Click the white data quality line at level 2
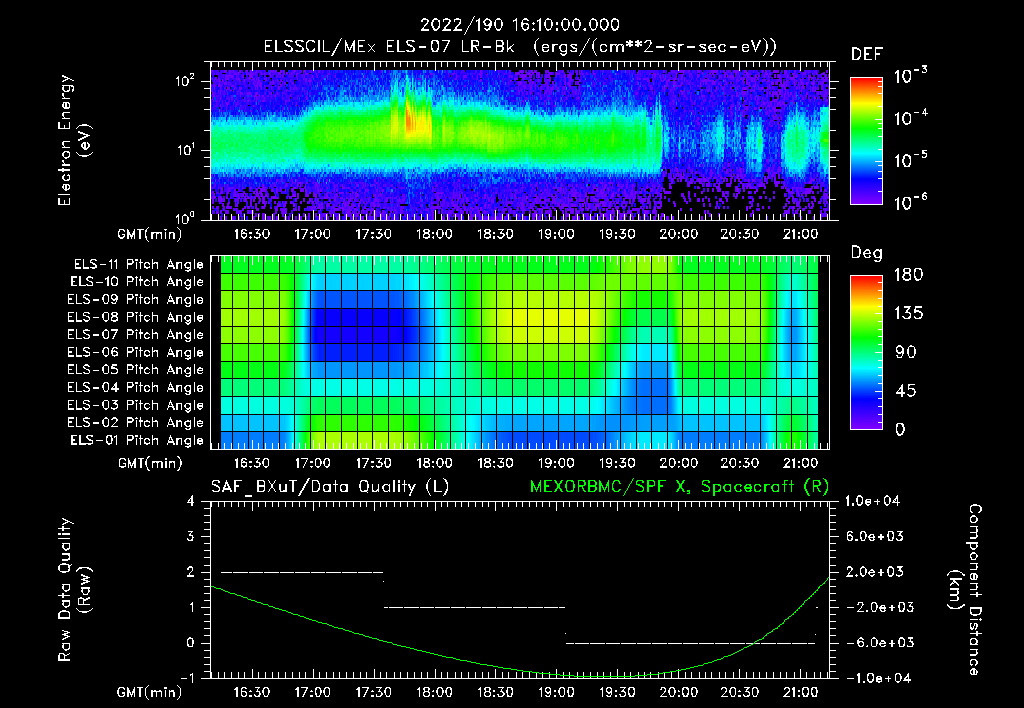1024x708 pixels. pos(302,572)
